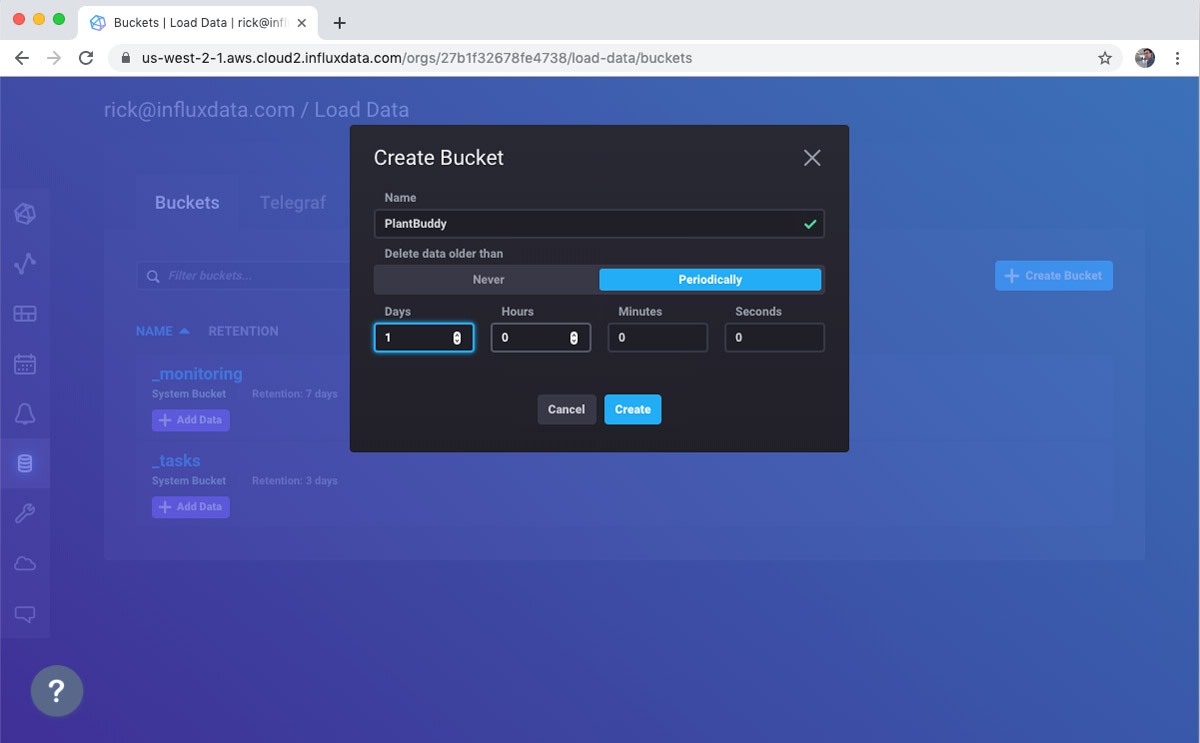Screen dimensions: 1200x743
Task: Open the feedback chat icon in sidebar
Action: (25, 614)
